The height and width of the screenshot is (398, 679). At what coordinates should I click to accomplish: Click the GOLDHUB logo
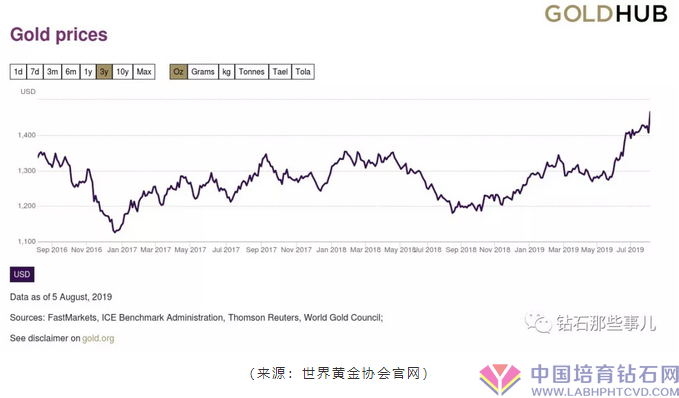(606, 14)
